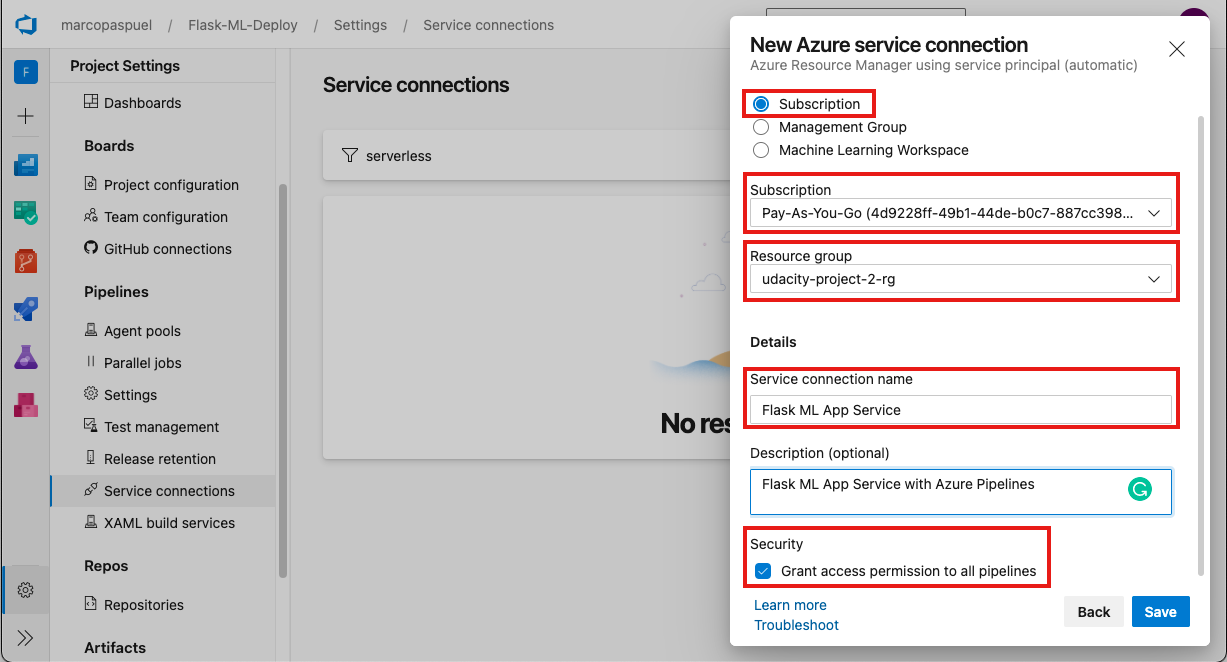The width and height of the screenshot is (1227, 662).
Task: Open Release retention settings
Action: [160, 459]
